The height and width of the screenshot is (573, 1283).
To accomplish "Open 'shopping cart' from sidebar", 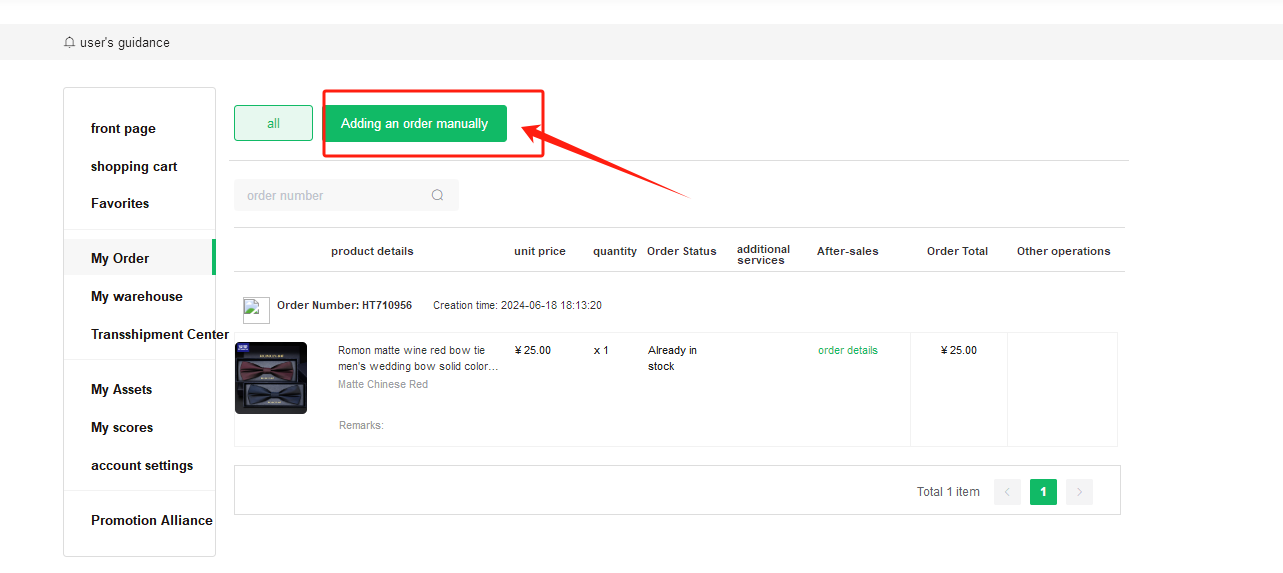I will 134,166.
